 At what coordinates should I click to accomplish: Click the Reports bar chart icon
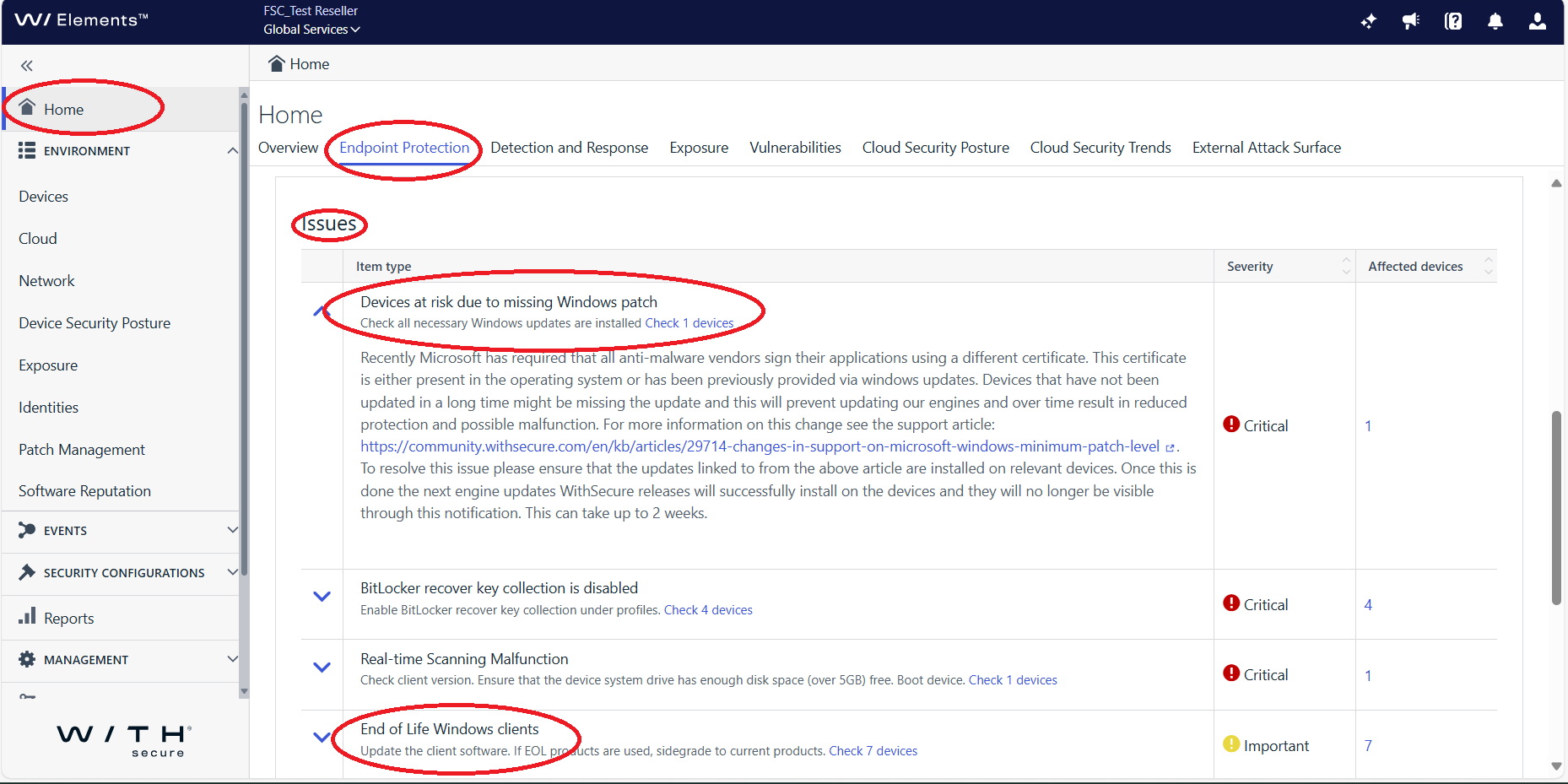(27, 616)
